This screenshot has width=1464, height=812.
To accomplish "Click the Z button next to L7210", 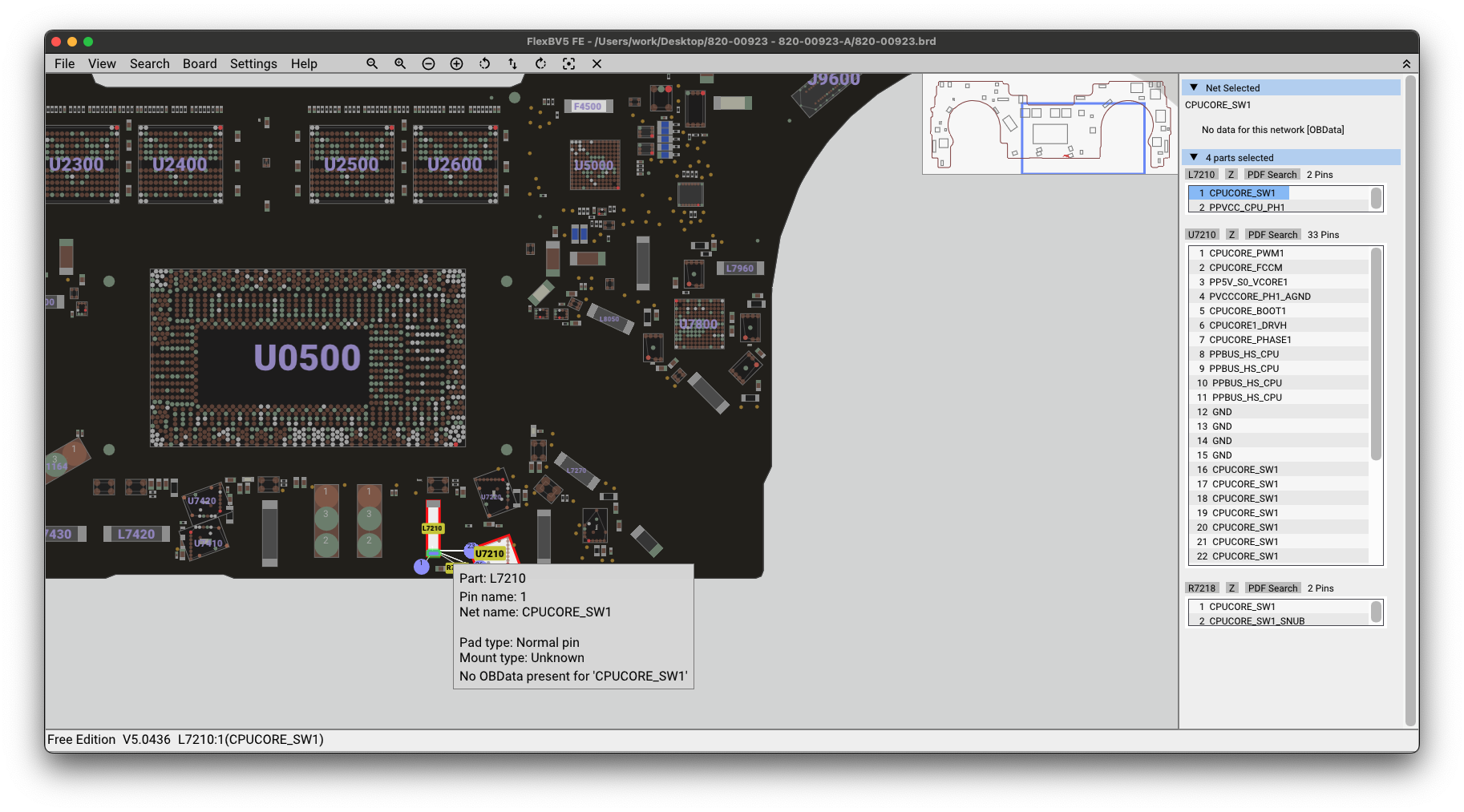I will 1231,175.
